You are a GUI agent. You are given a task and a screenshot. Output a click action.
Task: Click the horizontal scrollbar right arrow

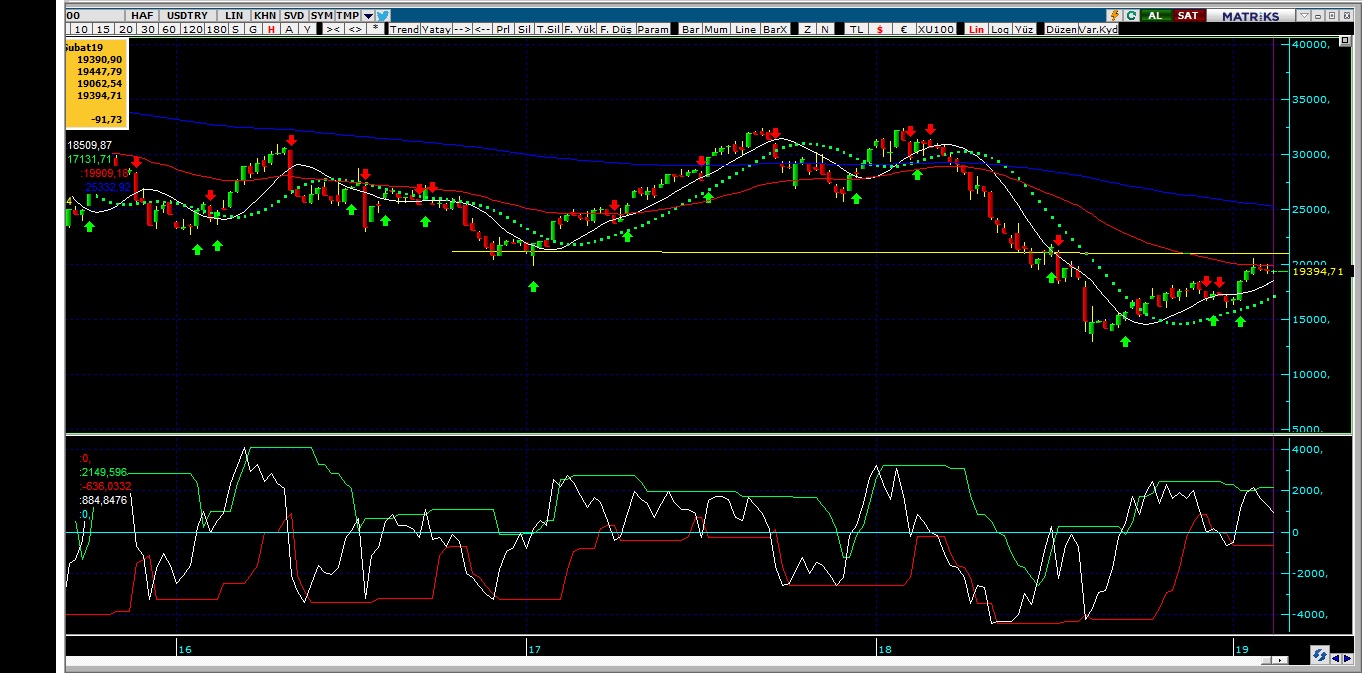pos(1281,661)
